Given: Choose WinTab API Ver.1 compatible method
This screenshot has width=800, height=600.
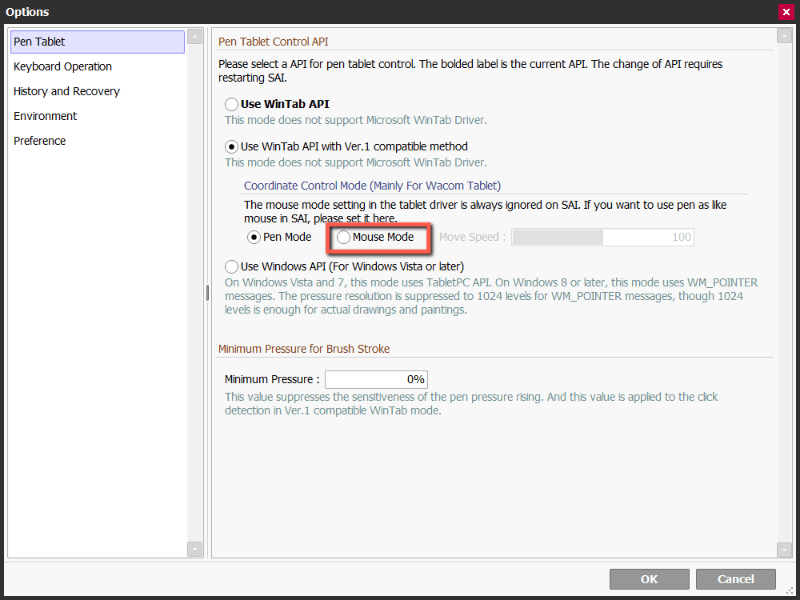Looking at the screenshot, I should click(232, 147).
